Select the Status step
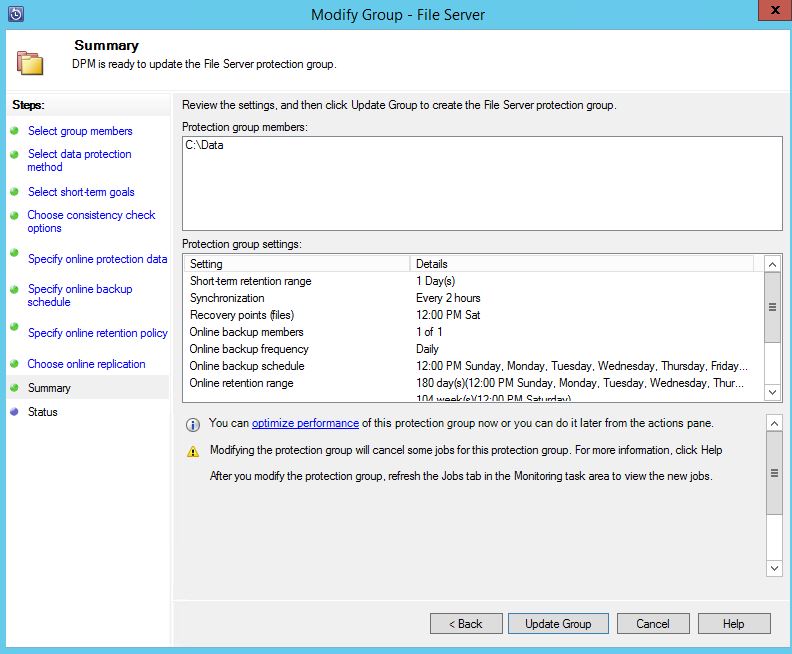The image size is (792, 654). [42, 412]
